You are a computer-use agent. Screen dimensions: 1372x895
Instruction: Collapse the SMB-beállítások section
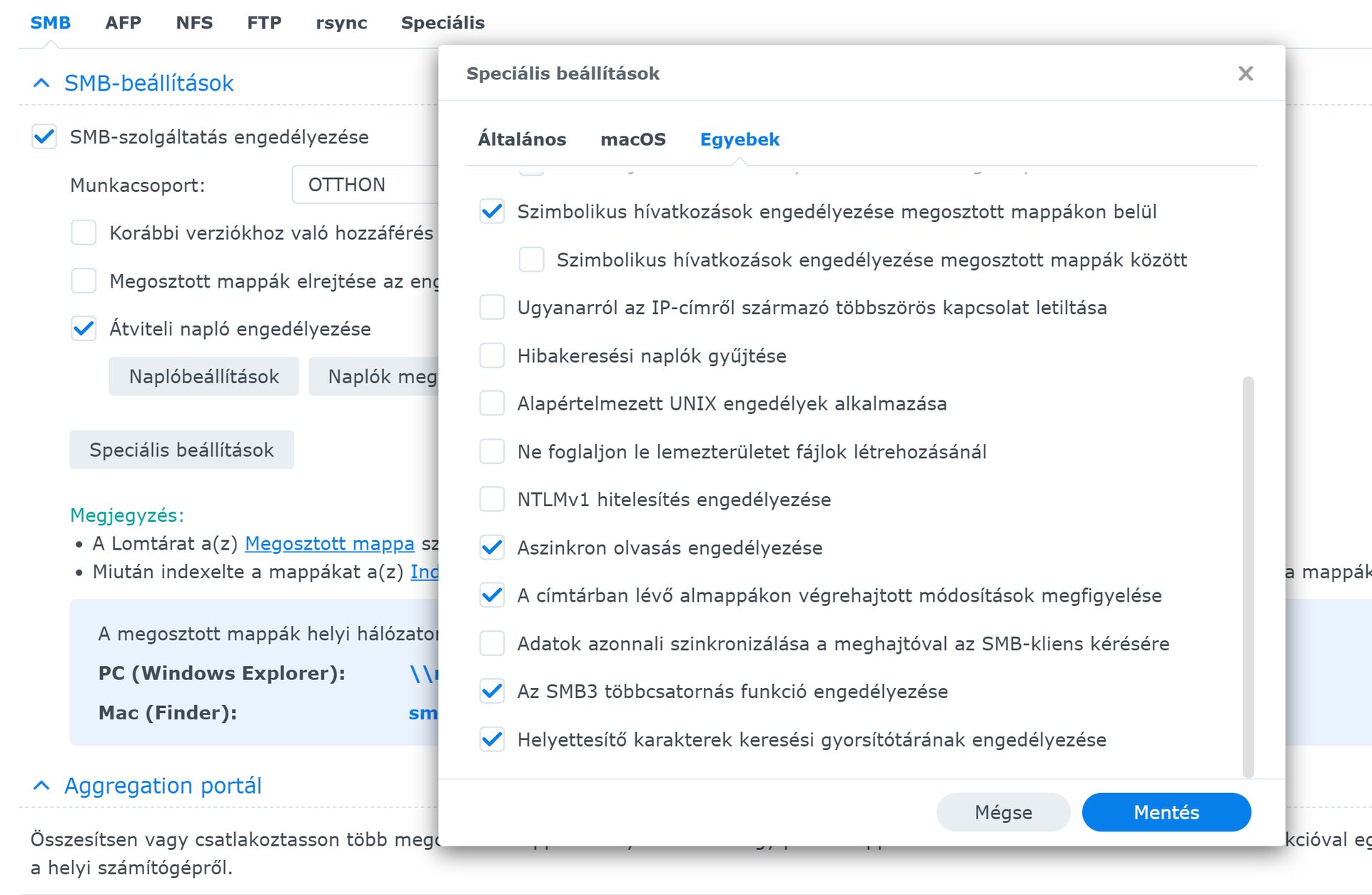42,84
